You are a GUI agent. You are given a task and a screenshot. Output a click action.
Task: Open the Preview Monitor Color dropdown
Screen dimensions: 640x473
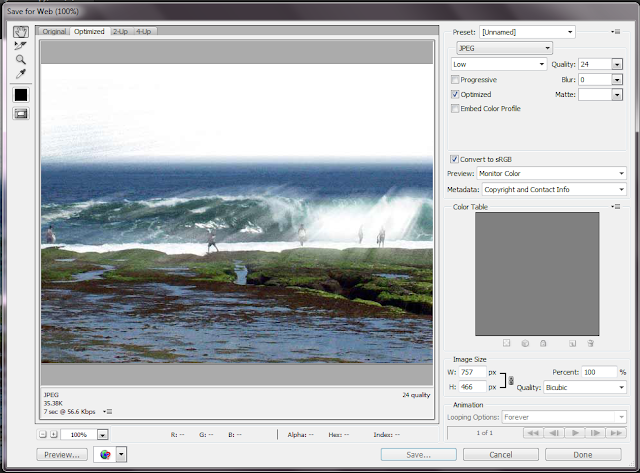click(551, 173)
